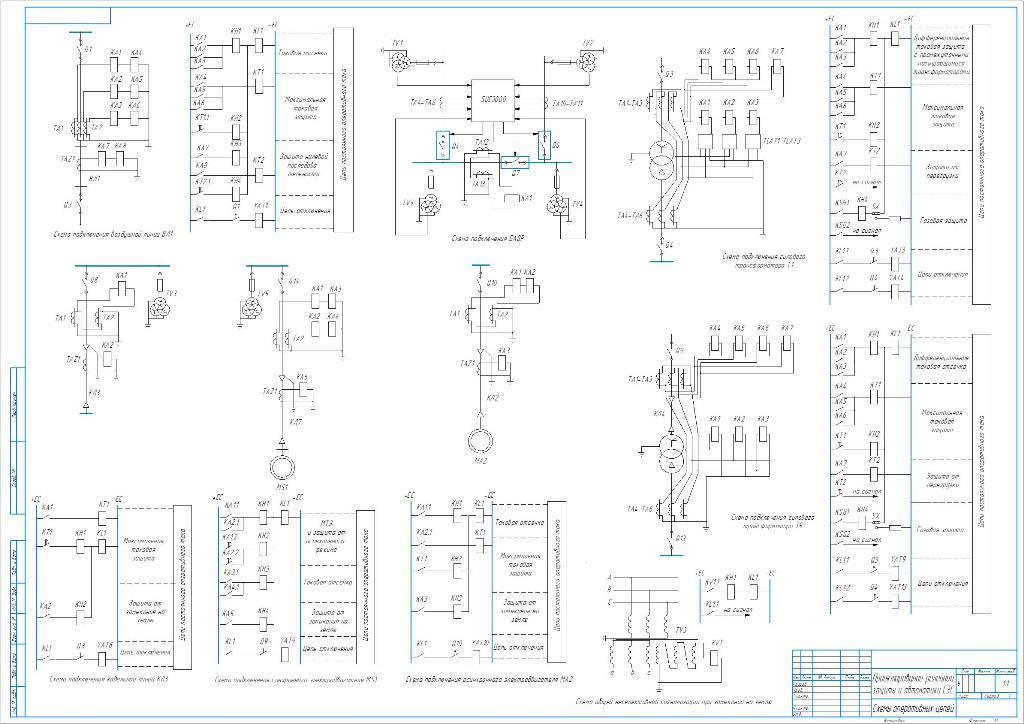1024x724 pixels.
Task: Click the 'Схема подключения БАВР' caption
Action: [x=488, y=239]
